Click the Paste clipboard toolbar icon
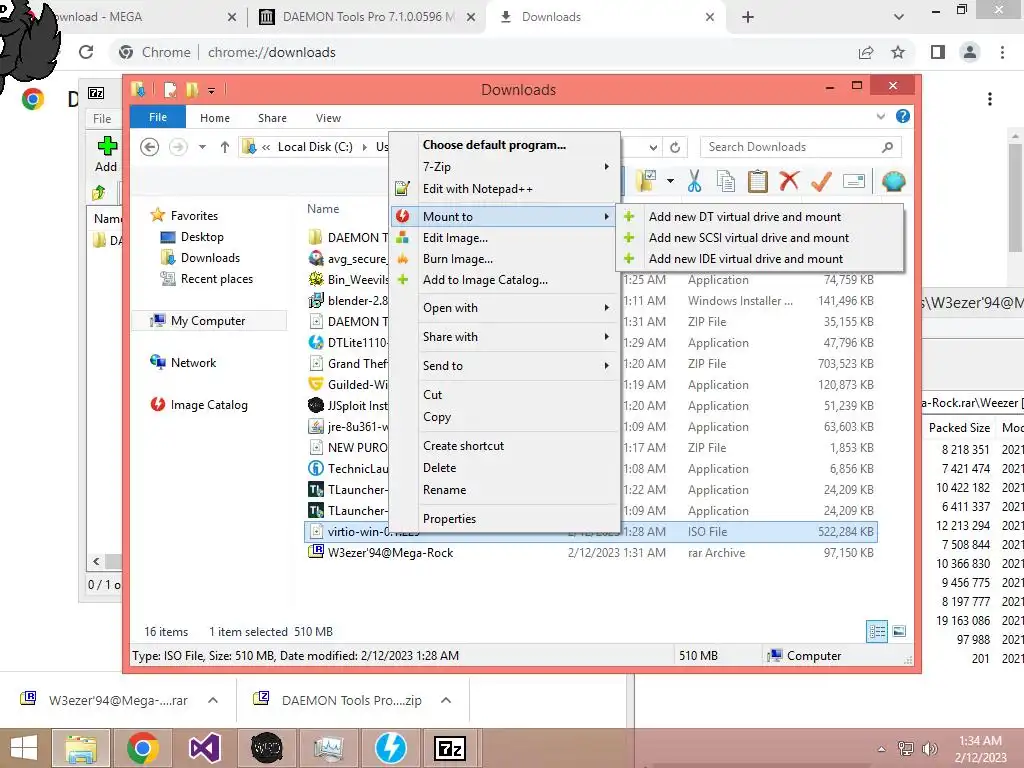Image resolution: width=1024 pixels, height=768 pixels. (758, 181)
